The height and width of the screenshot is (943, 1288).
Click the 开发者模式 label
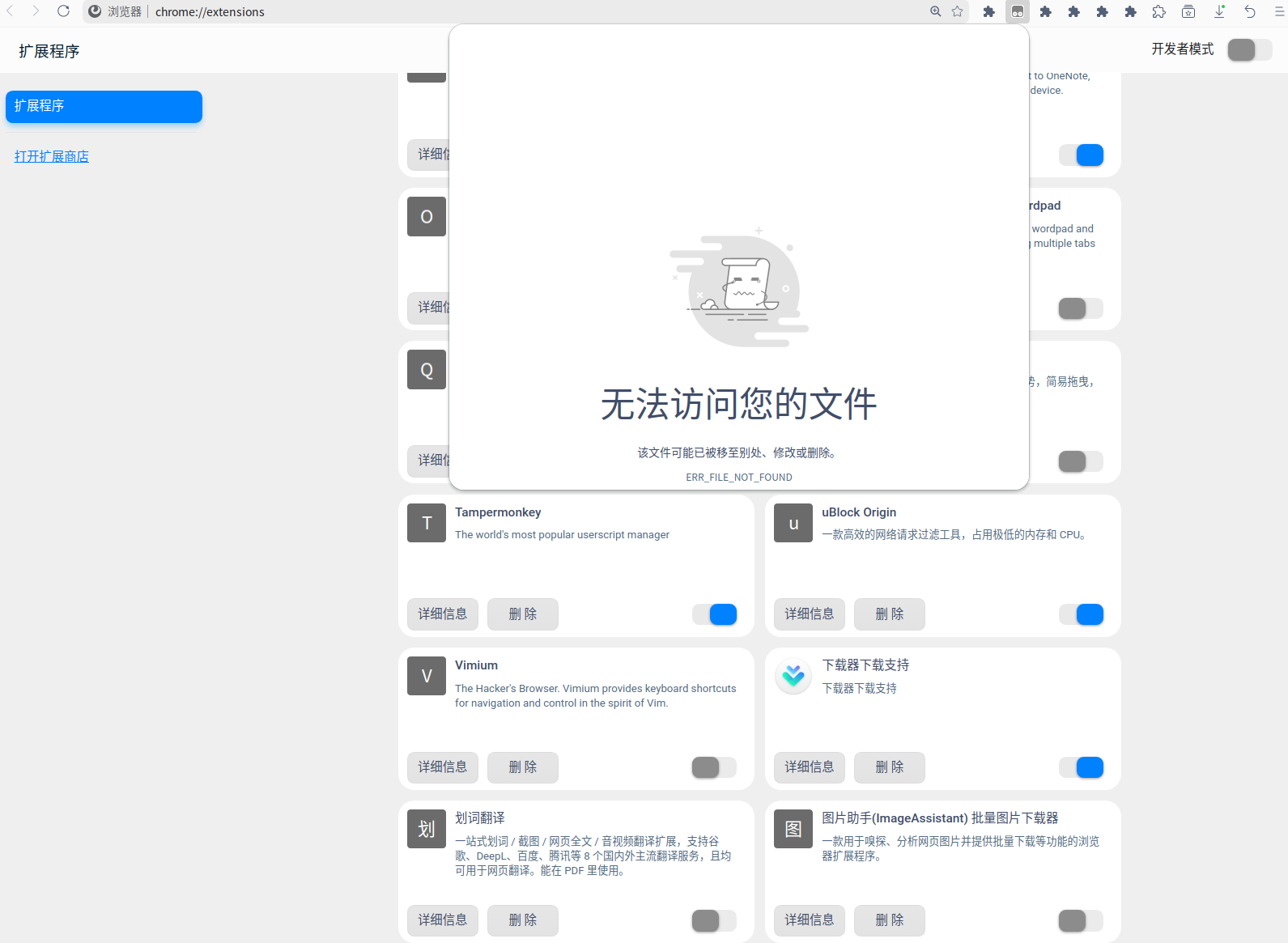(x=1183, y=49)
